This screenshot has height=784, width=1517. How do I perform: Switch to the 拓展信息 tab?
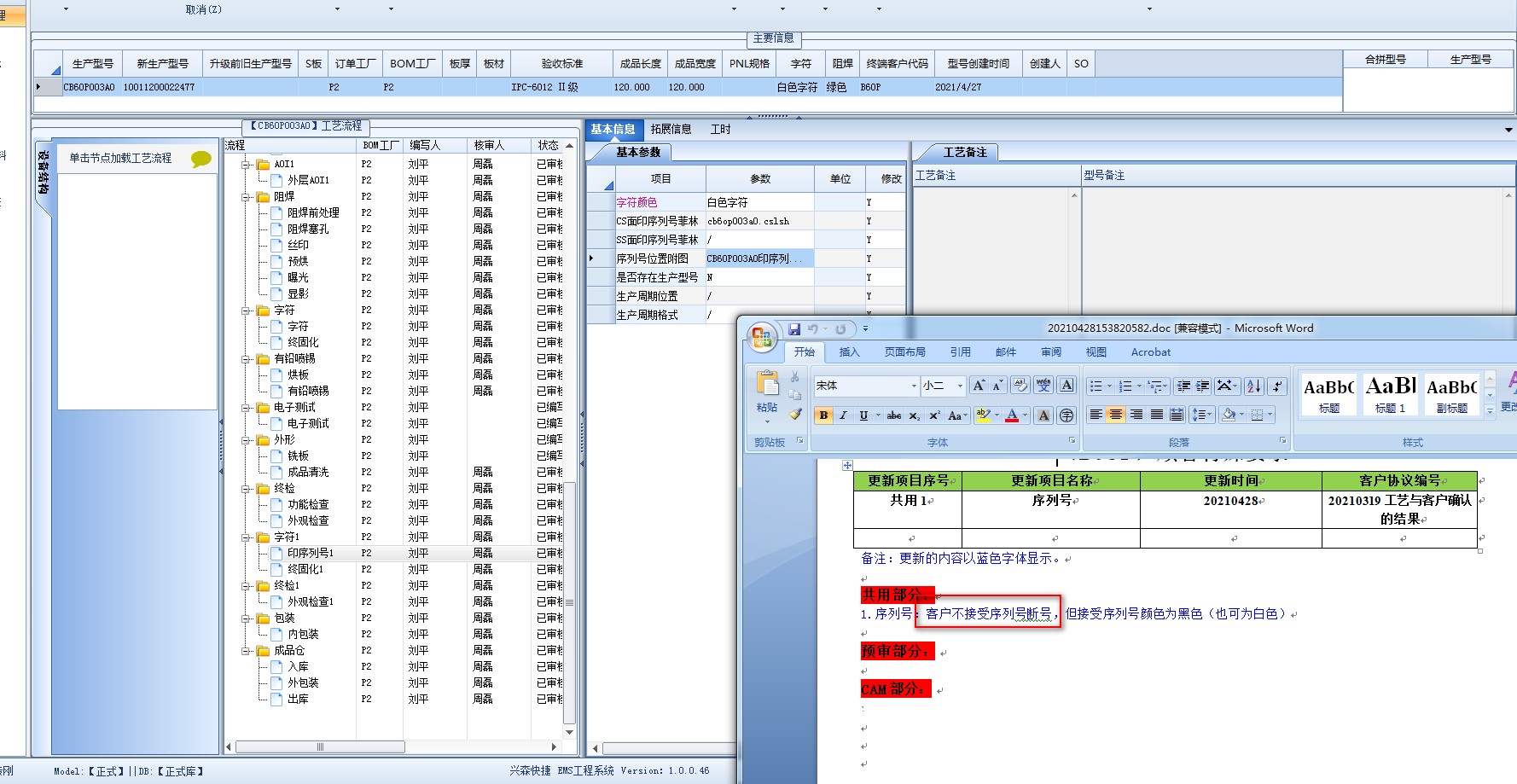point(671,130)
